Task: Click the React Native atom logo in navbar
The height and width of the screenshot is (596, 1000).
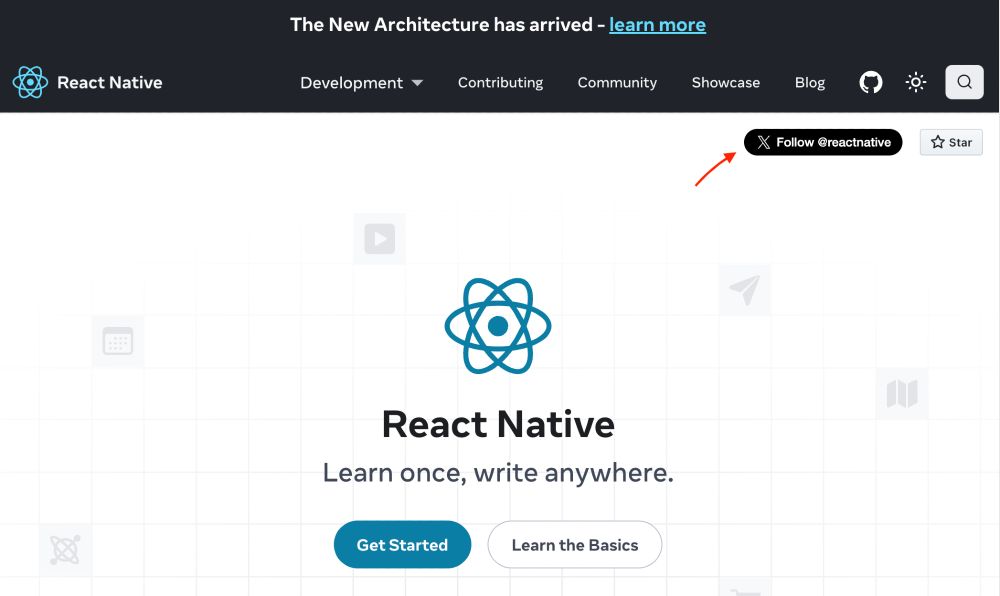Action: 30,82
